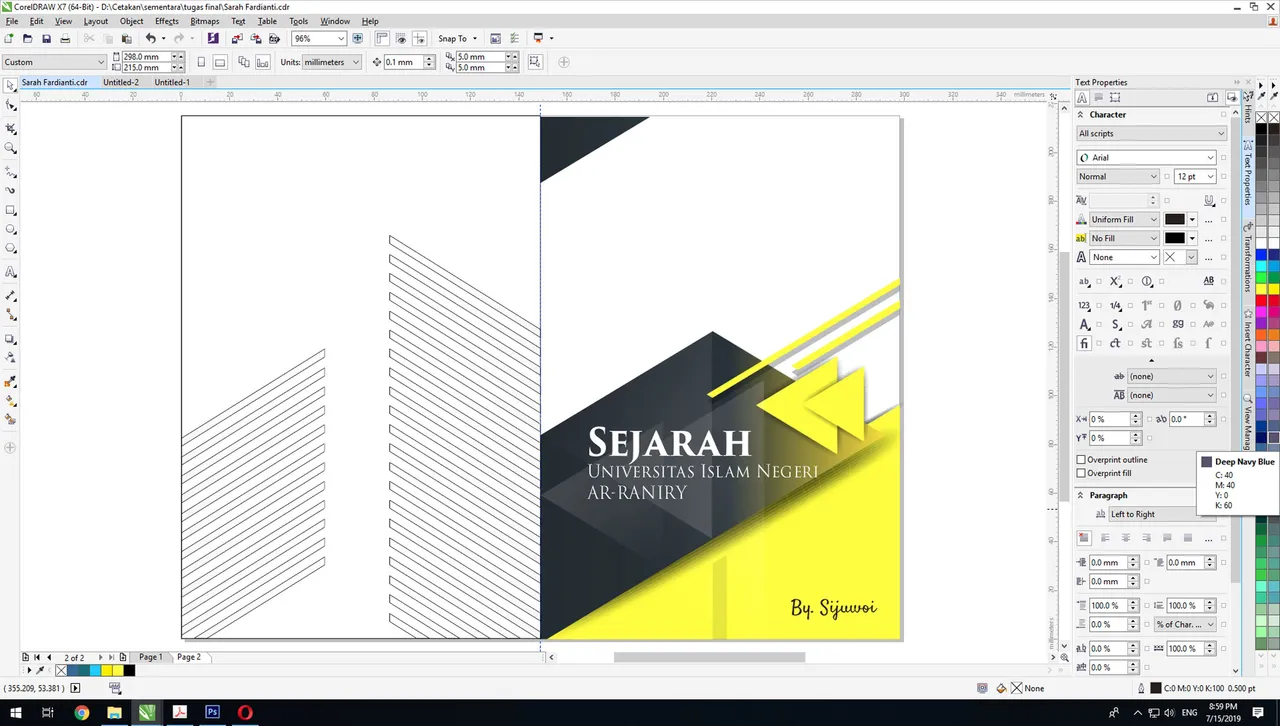This screenshot has width=1280, height=726.
Task: Open the Uniform Fill type dropdown
Action: tap(1153, 219)
